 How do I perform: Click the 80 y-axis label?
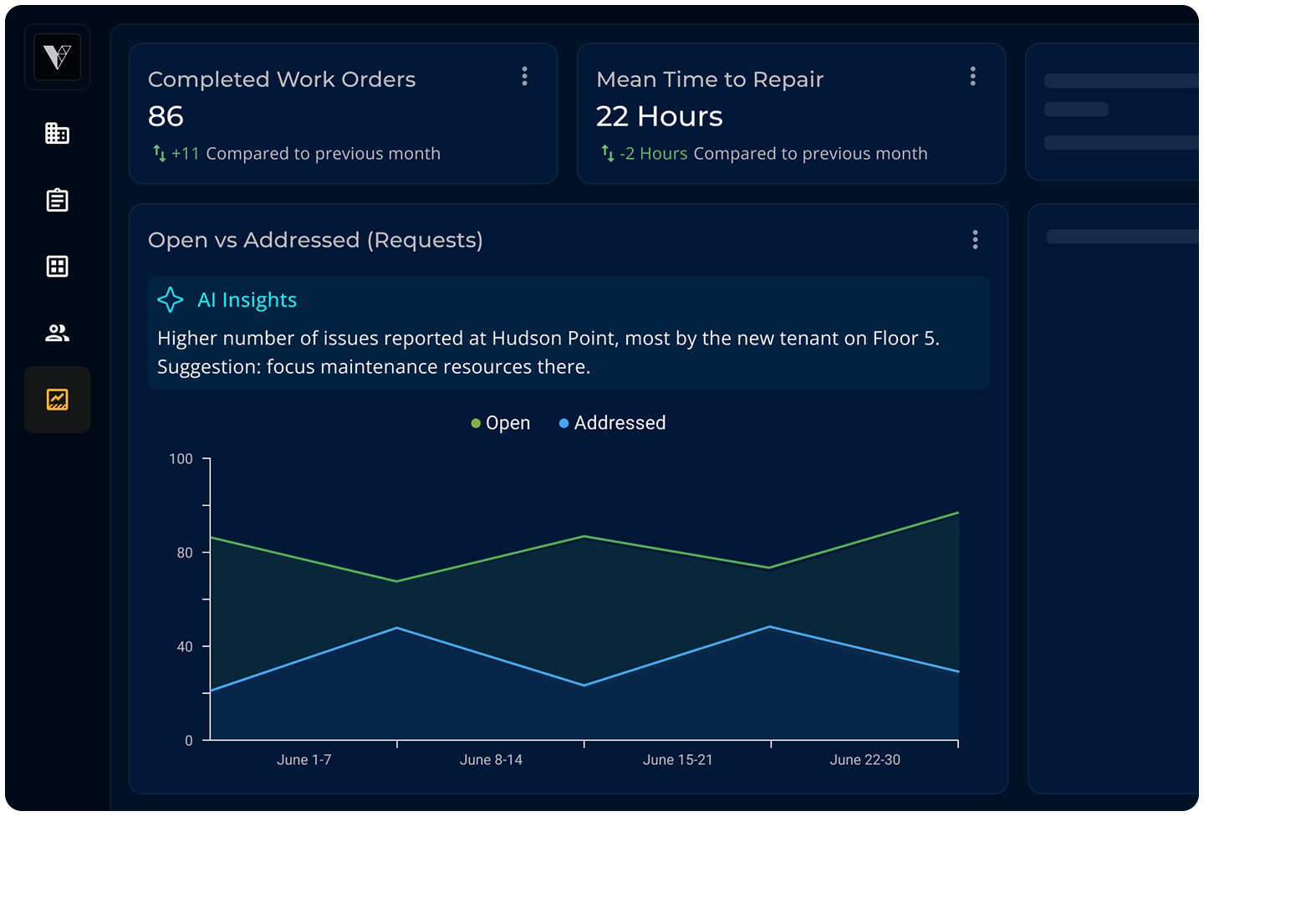(x=185, y=553)
